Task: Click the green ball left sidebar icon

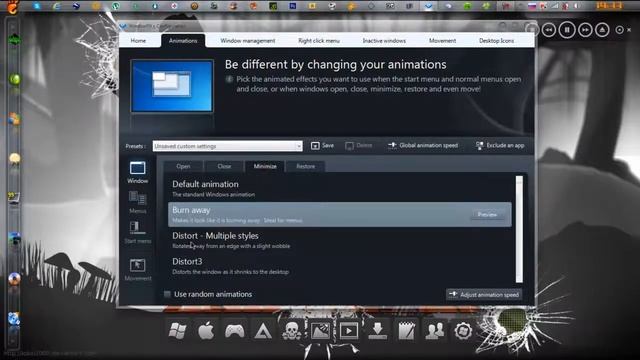Action: coord(15,79)
